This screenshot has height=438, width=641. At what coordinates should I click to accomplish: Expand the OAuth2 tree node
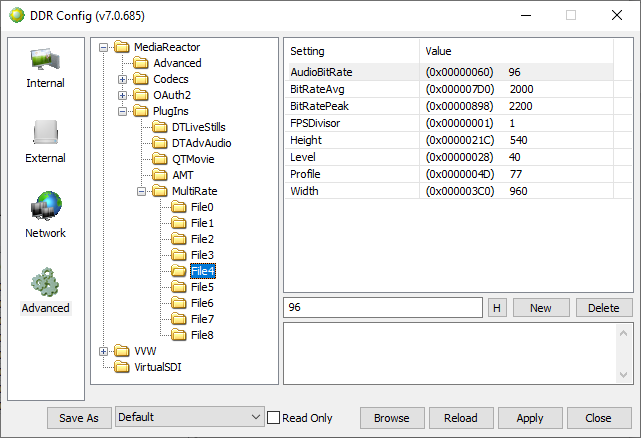(122, 95)
